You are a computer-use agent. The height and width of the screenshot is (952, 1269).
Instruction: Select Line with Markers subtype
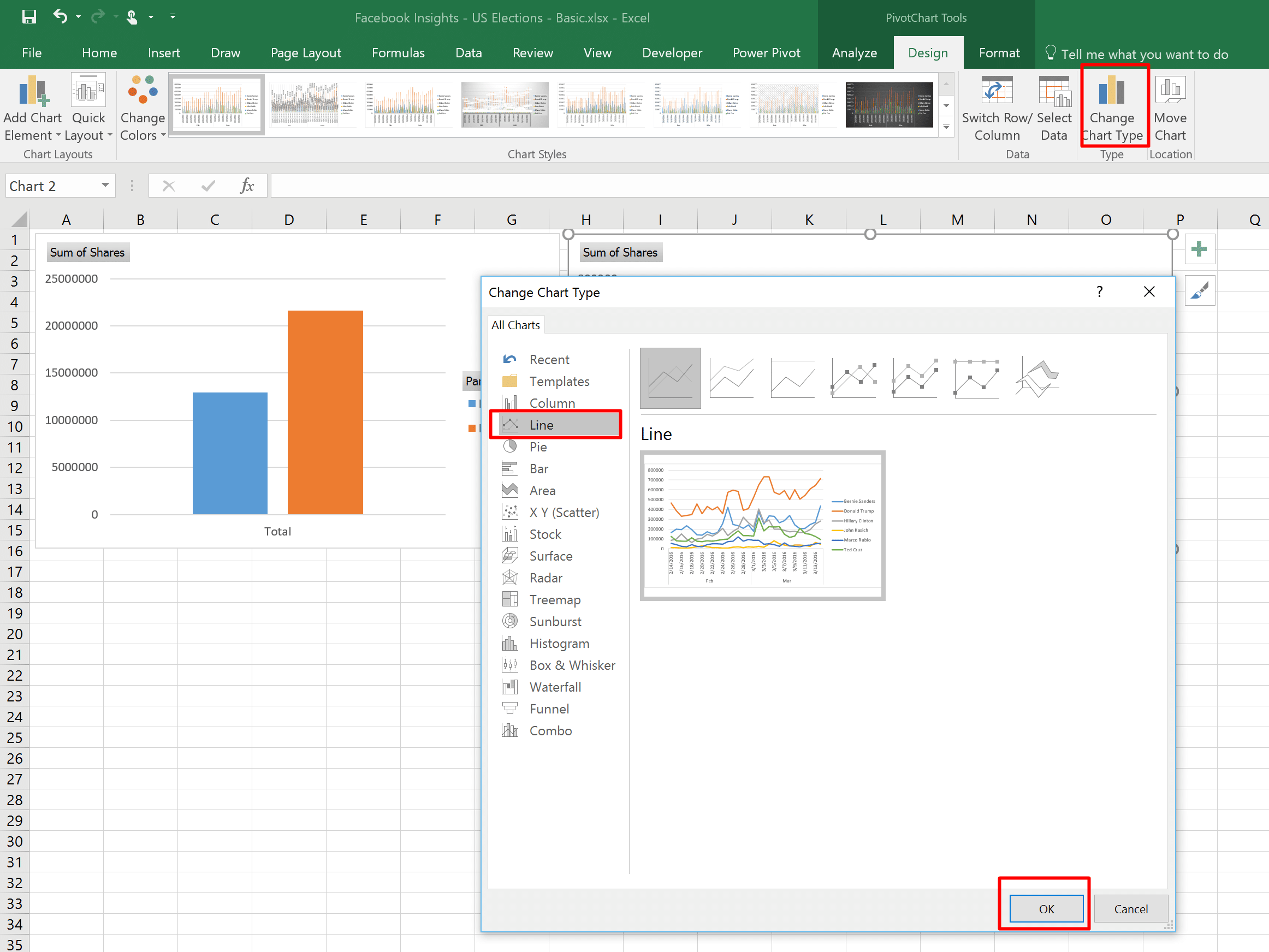(x=854, y=378)
